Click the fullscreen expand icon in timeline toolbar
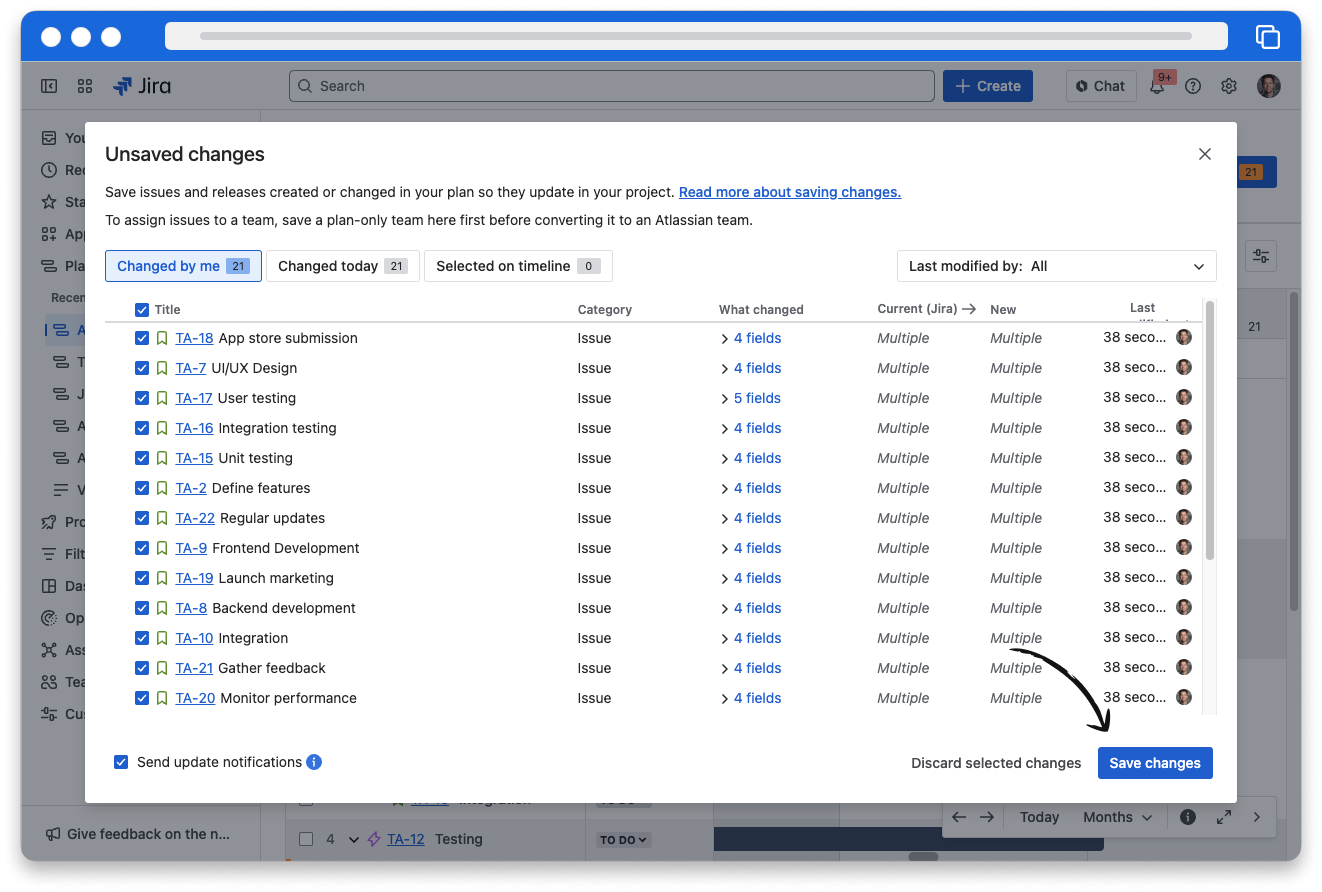This screenshot has height=892, width=1322. [1224, 817]
